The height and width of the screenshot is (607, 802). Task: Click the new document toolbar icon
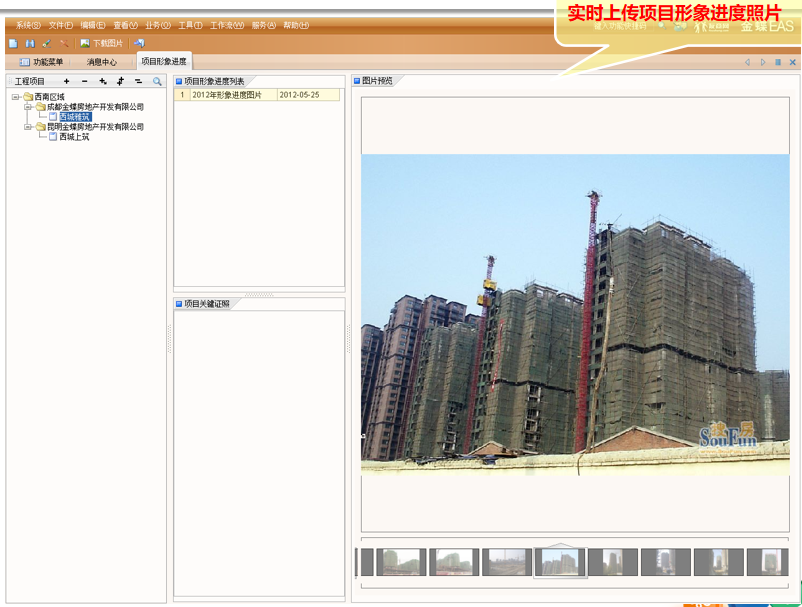coord(13,43)
